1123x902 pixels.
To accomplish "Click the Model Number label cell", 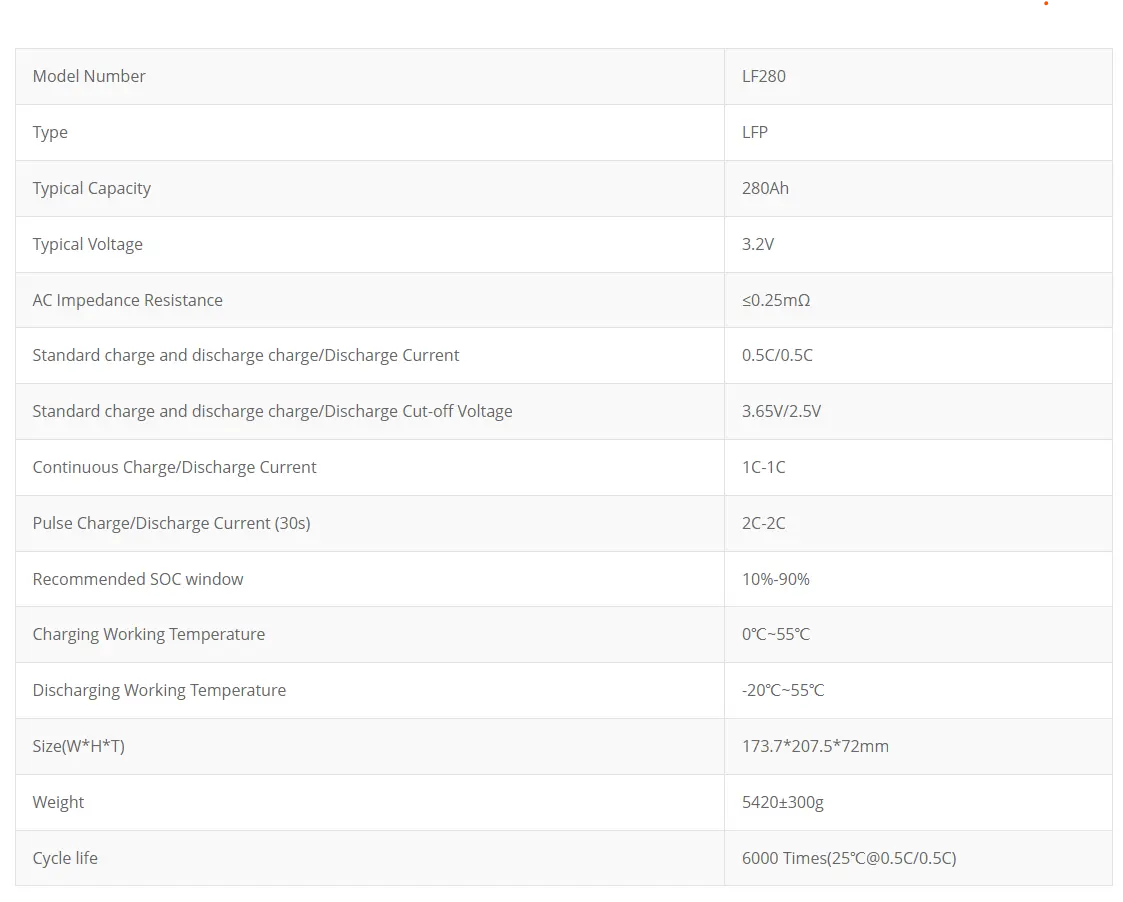I will (89, 76).
